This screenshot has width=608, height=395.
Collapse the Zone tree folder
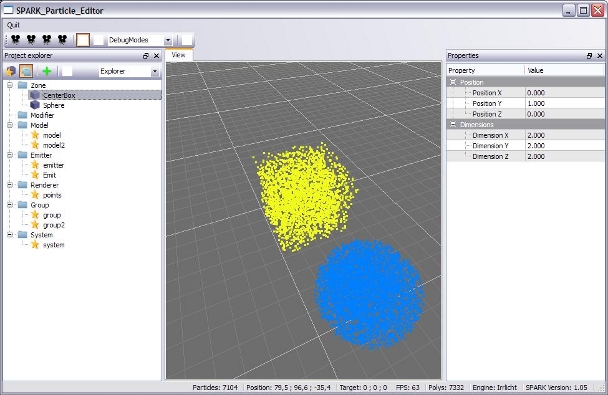10,85
